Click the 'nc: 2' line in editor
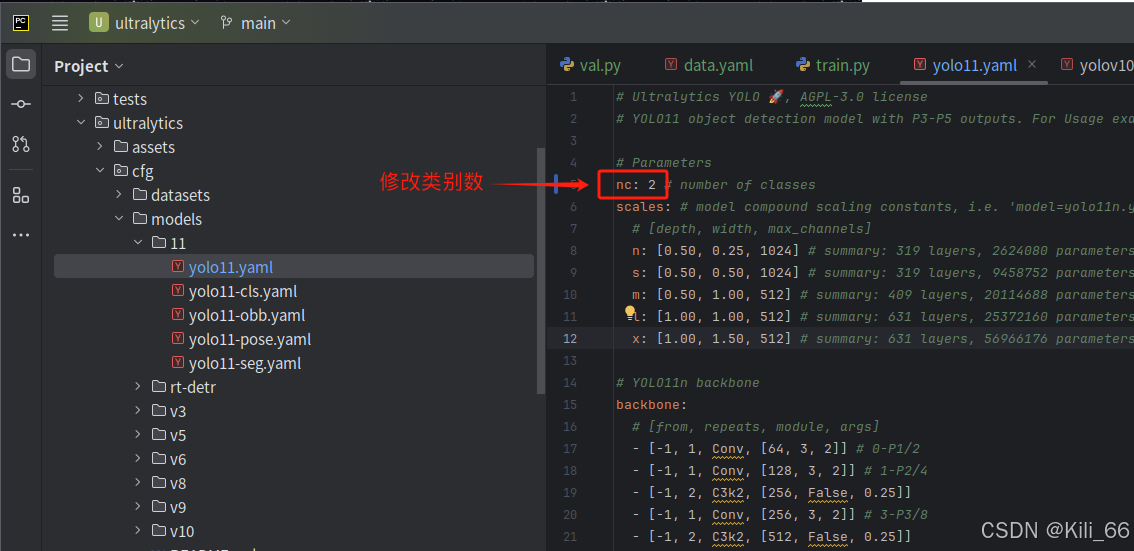The height and width of the screenshot is (551, 1134). [x=716, y=185]
